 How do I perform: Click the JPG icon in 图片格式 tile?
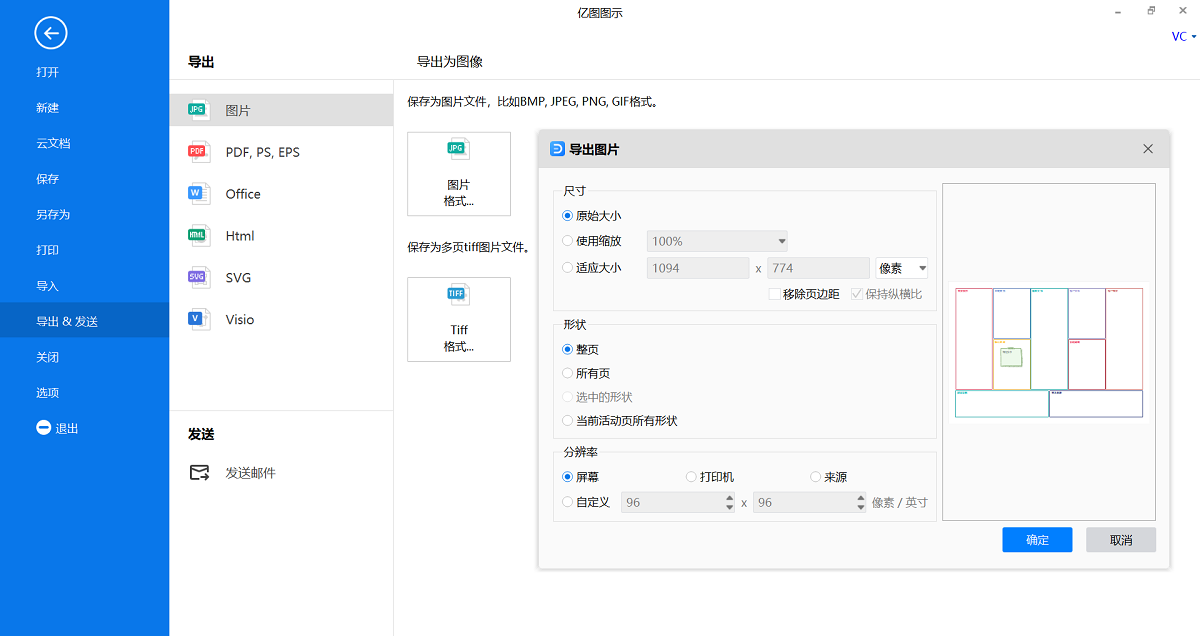[458, 151]
